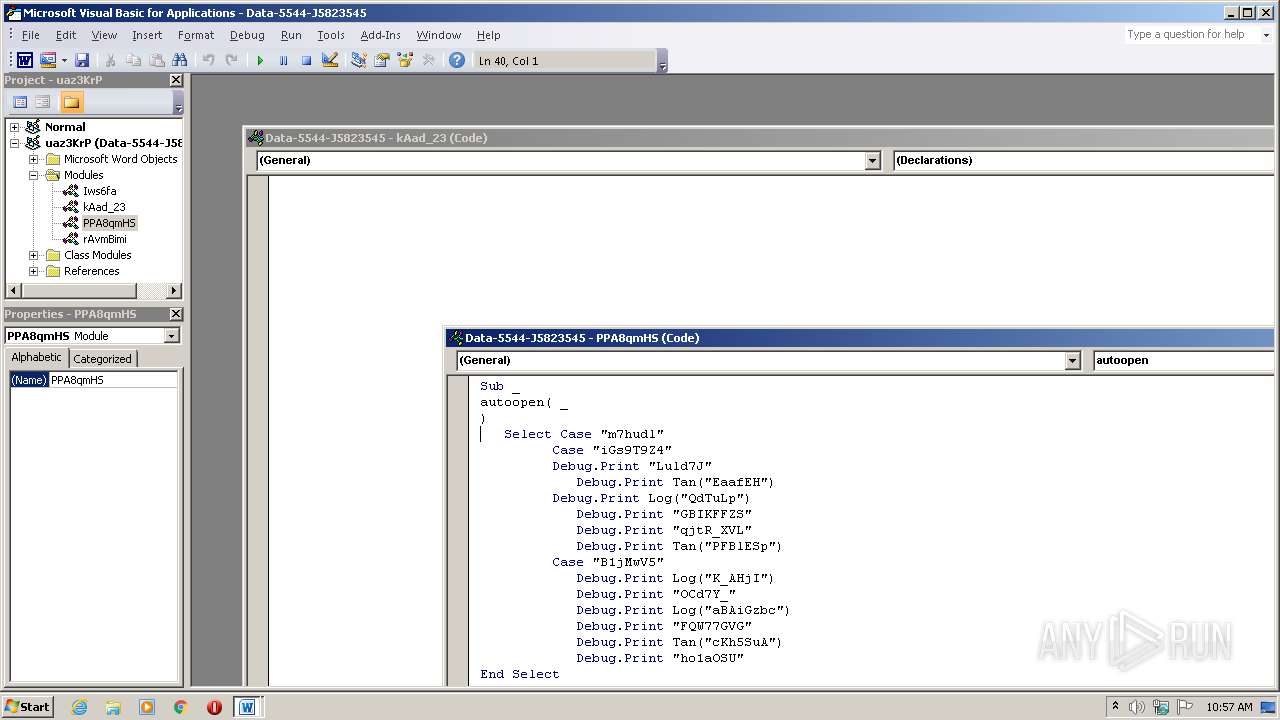Image resolution: width=1280 pixels, height=720 pixels.
Task: Open Visual Basic Help question-mark icon
Action: pyautogui.click(x=456, y=61)
